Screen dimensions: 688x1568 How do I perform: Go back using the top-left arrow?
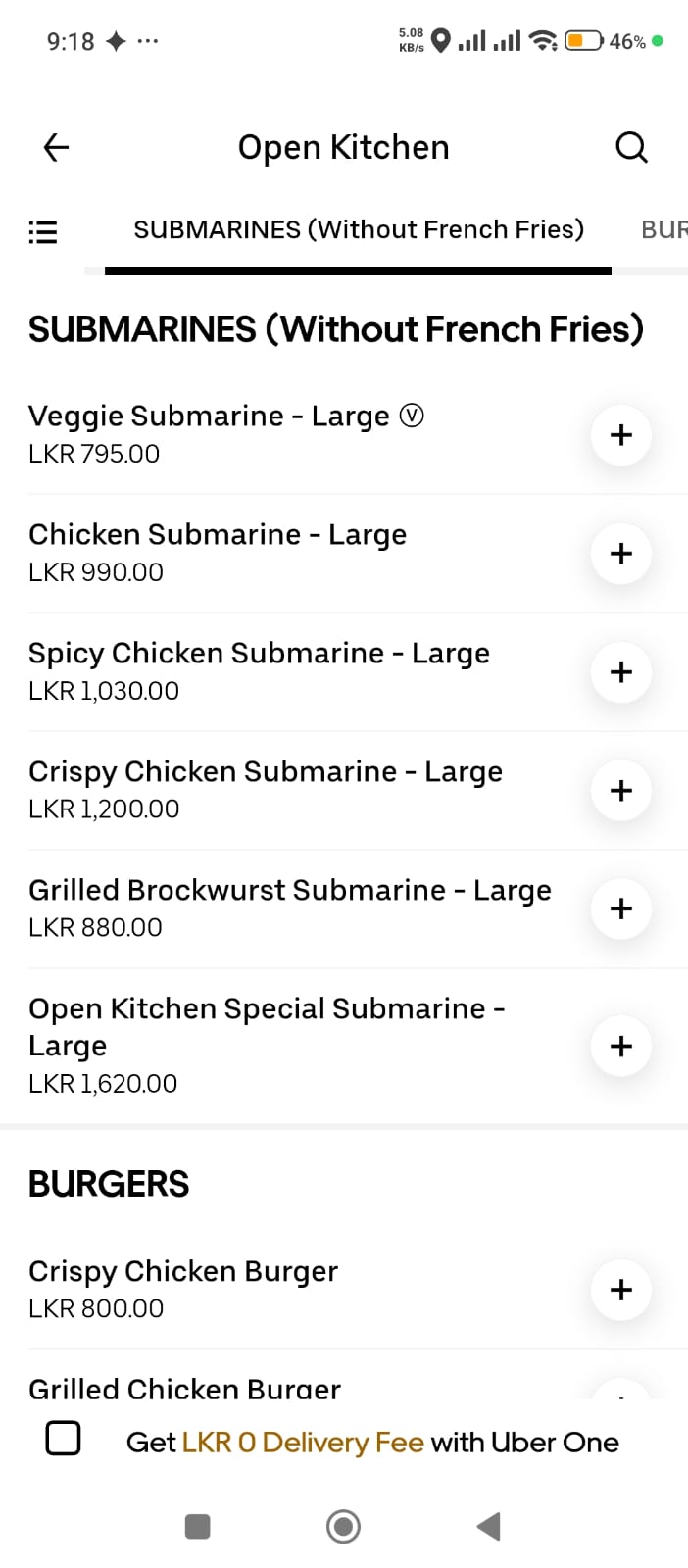click(x=57, y=148)
